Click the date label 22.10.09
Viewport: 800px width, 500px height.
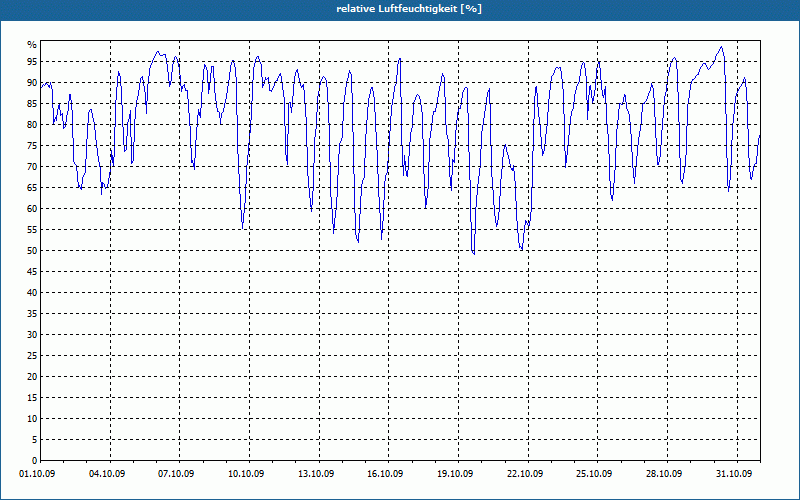click(525, 474)
